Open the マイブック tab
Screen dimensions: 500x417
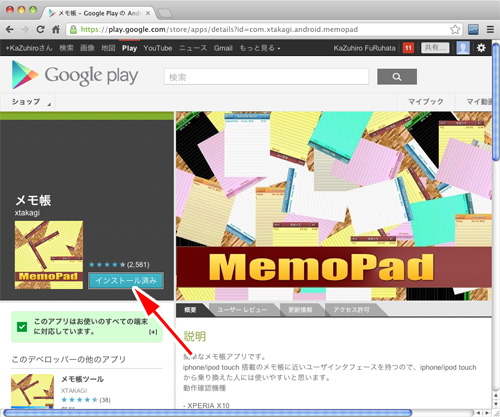click(x=426, y=102)
